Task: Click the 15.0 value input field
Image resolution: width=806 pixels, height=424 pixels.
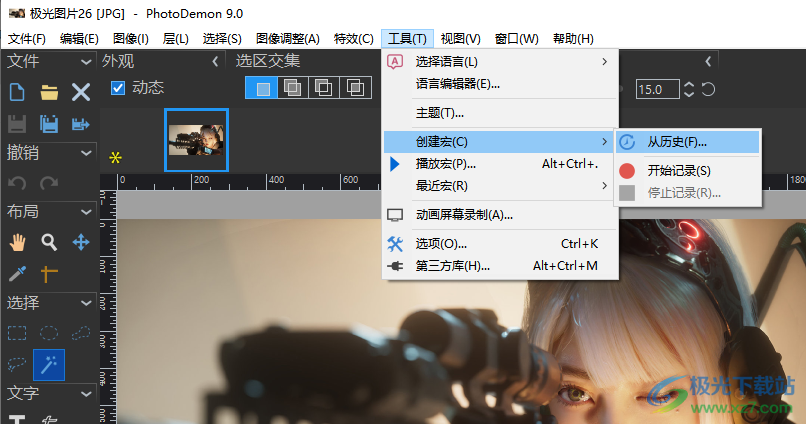Action: (657, 89)
